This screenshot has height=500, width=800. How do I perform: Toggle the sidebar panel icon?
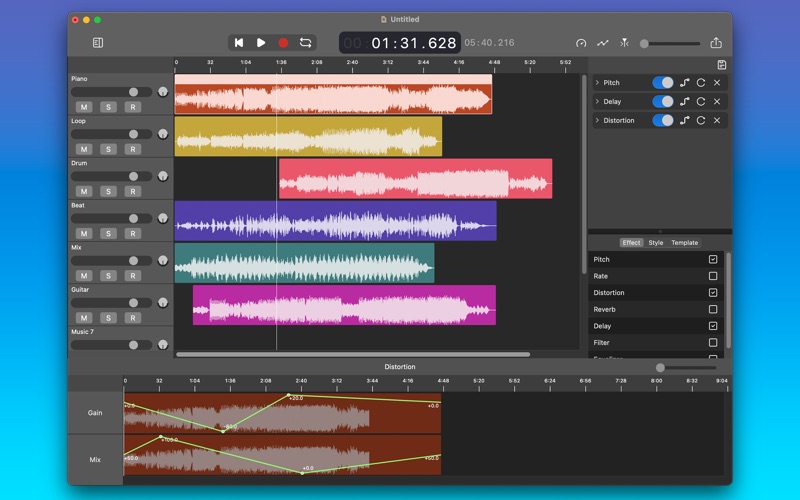(x=98, y=43)
